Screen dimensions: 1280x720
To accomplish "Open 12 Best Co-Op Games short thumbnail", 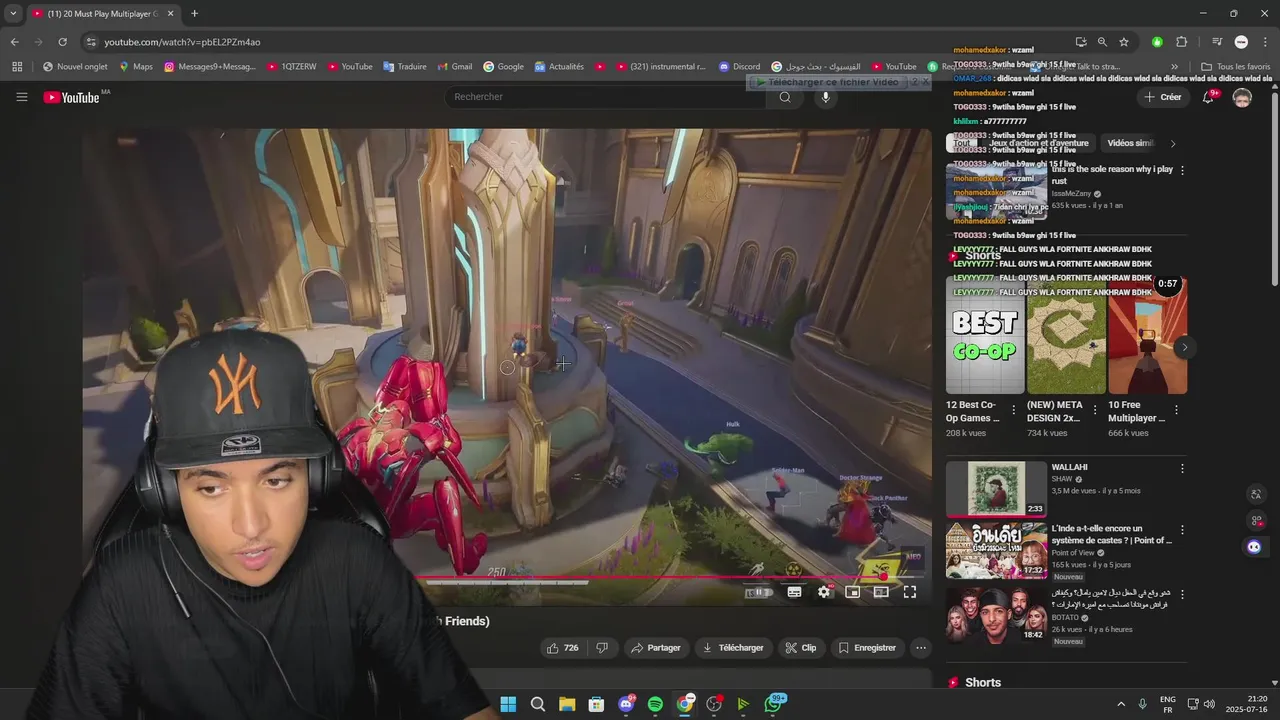I will (985, 335).
